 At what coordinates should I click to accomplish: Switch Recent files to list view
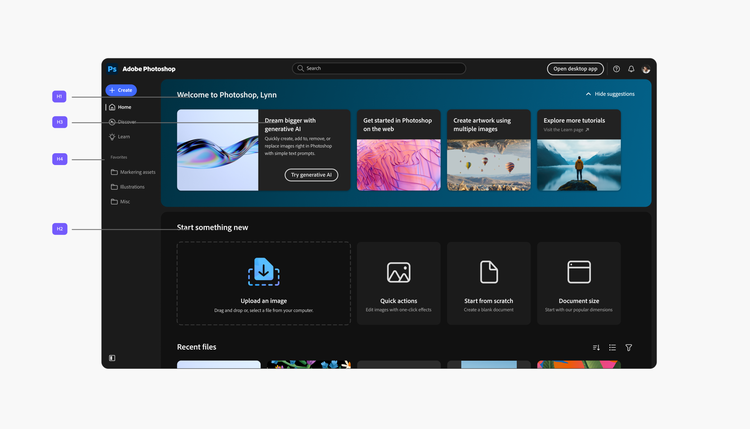coord(612,348)
